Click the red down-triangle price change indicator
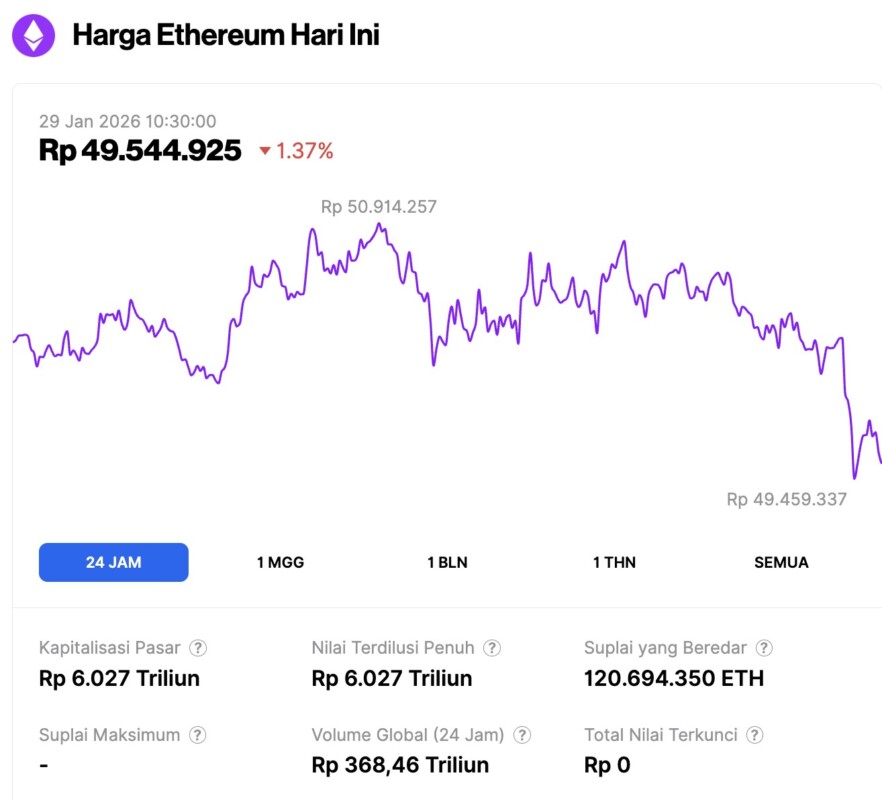Viewport: 882px width, 800px height. [265, 151]
